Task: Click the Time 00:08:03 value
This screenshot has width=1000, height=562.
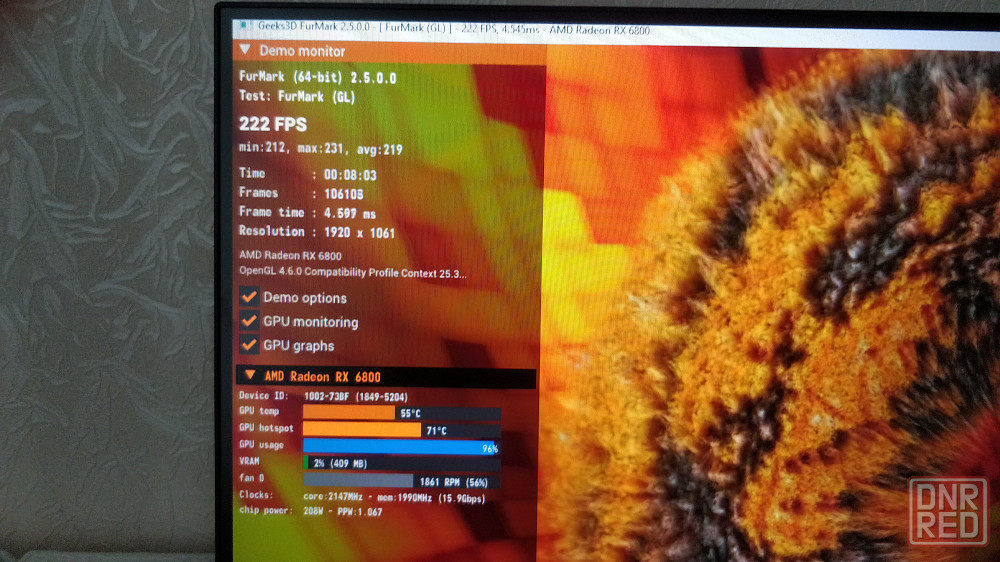Action: tap(350, 175)
